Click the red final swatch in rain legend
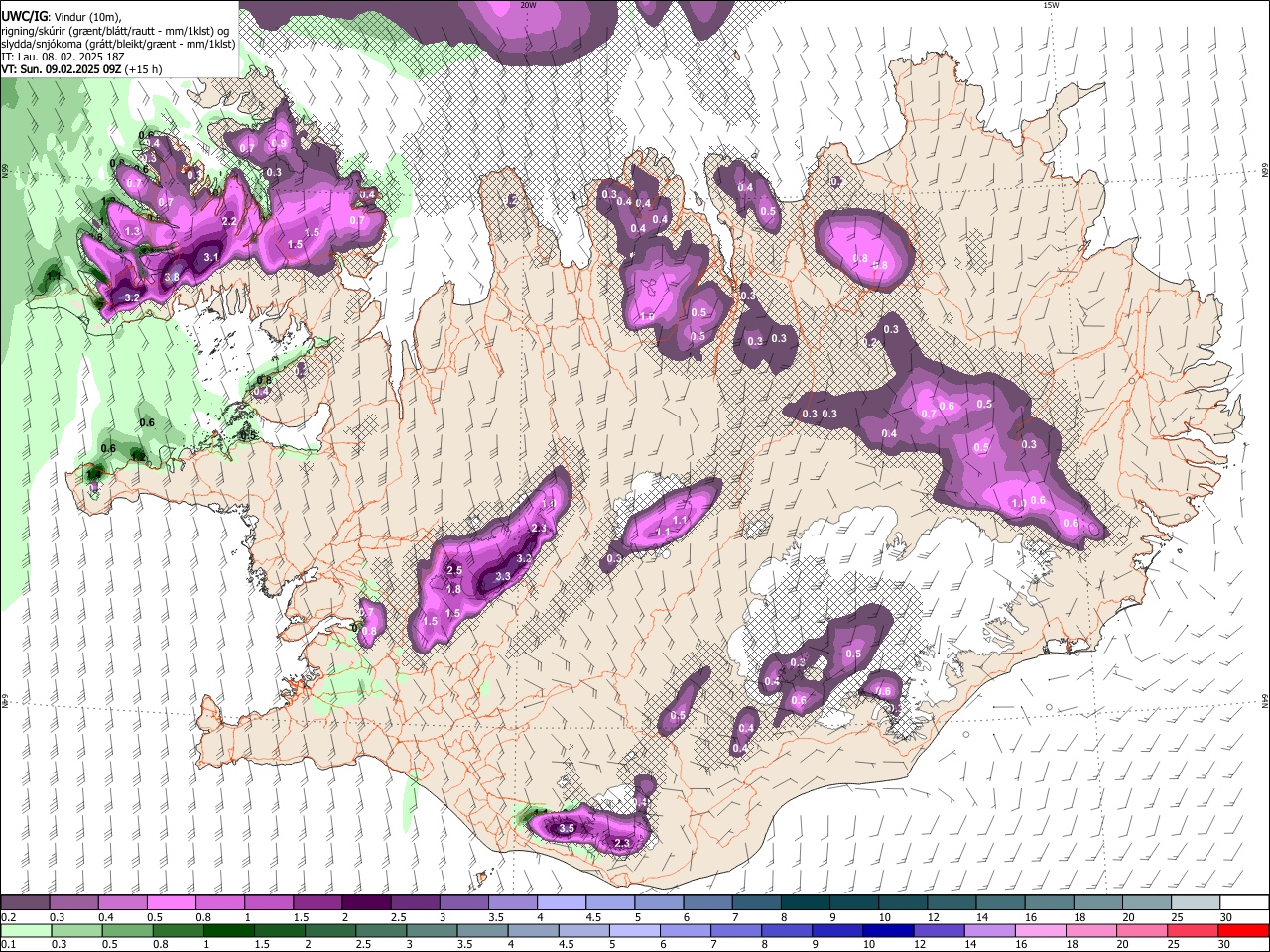 [x=1244, y=930]
